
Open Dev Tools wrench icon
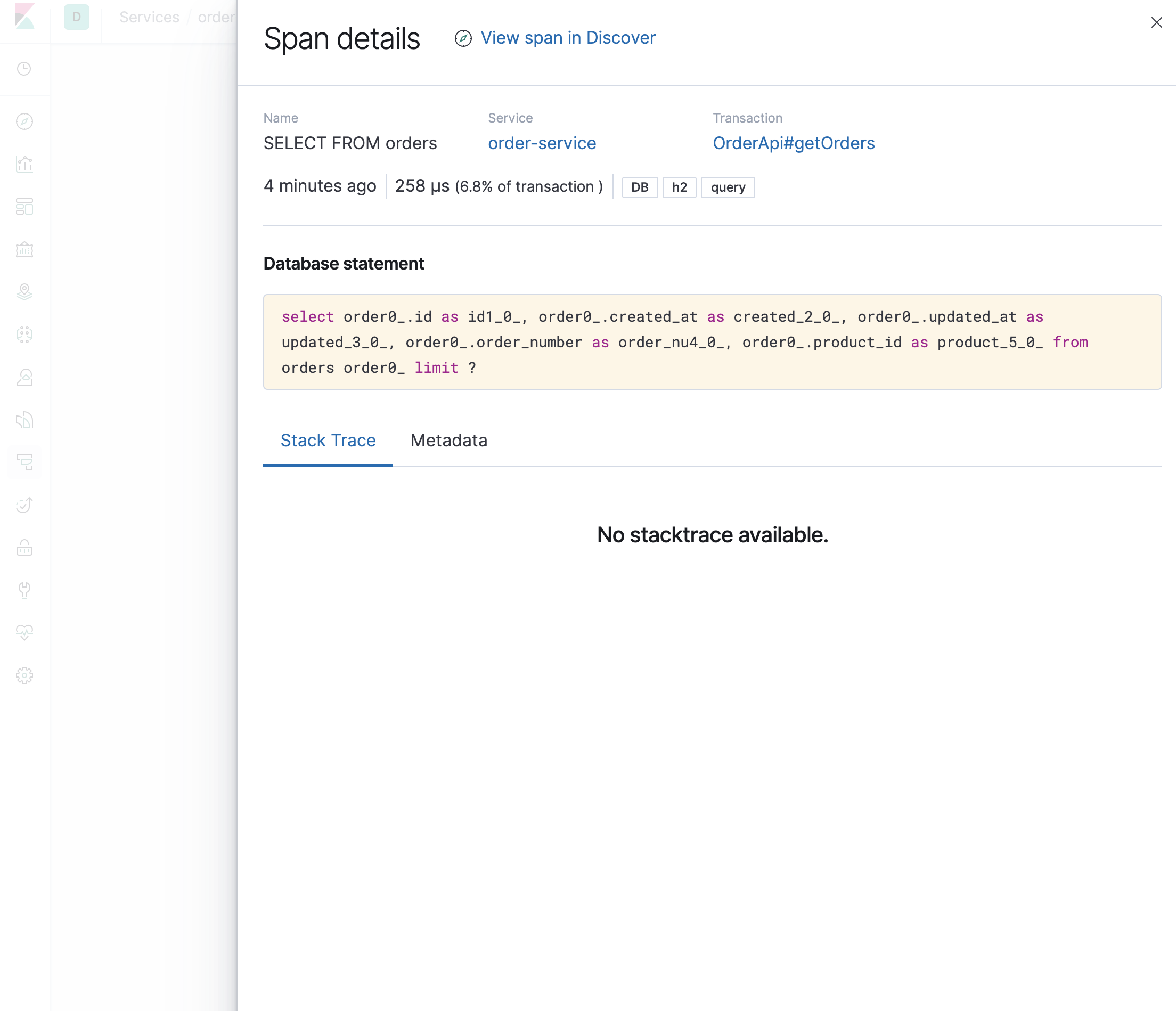[x=24, y=590]
